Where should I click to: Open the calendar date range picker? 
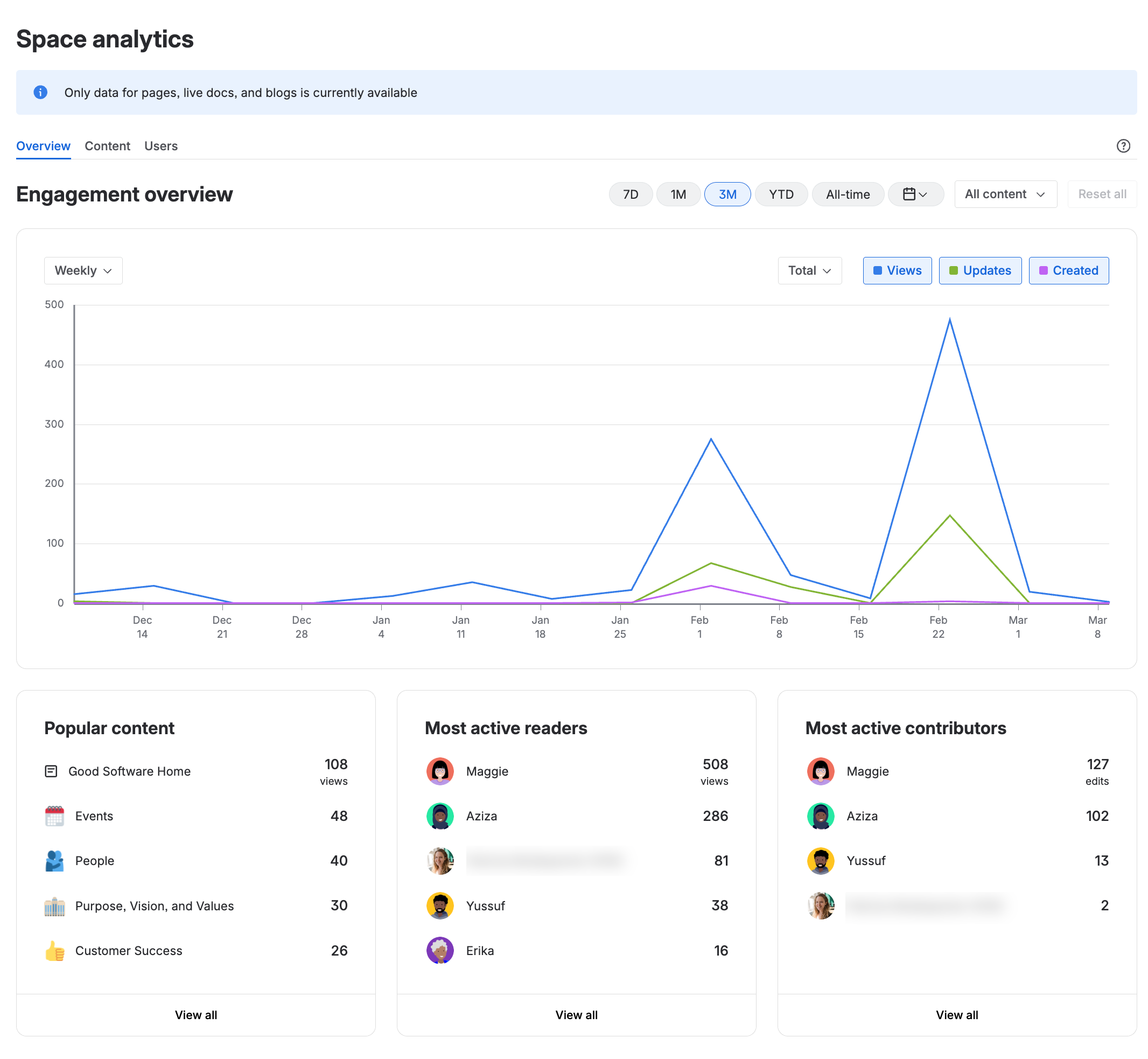pos(915,194)
